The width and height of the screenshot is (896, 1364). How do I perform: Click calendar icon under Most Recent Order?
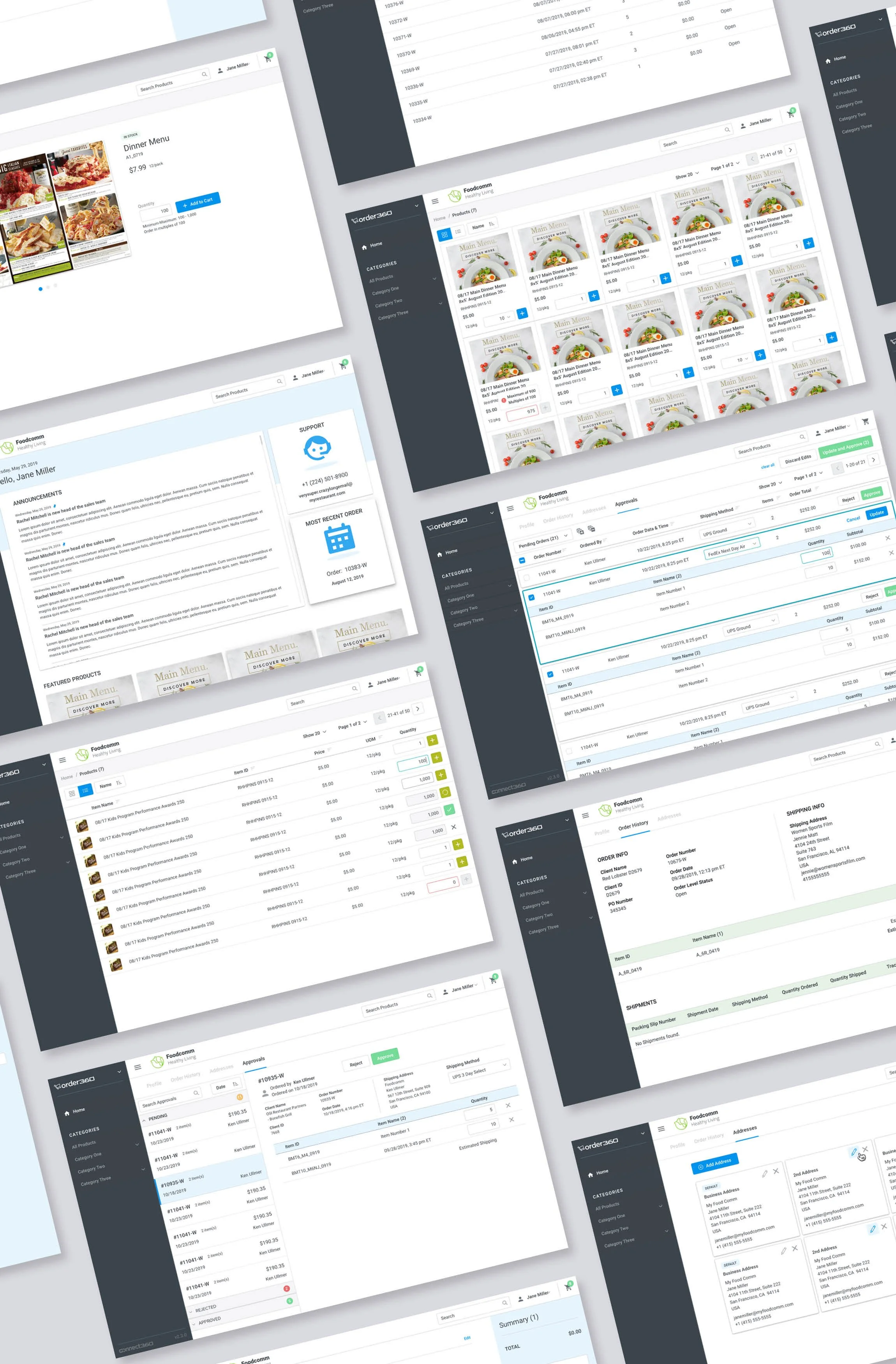pos(339,539)
